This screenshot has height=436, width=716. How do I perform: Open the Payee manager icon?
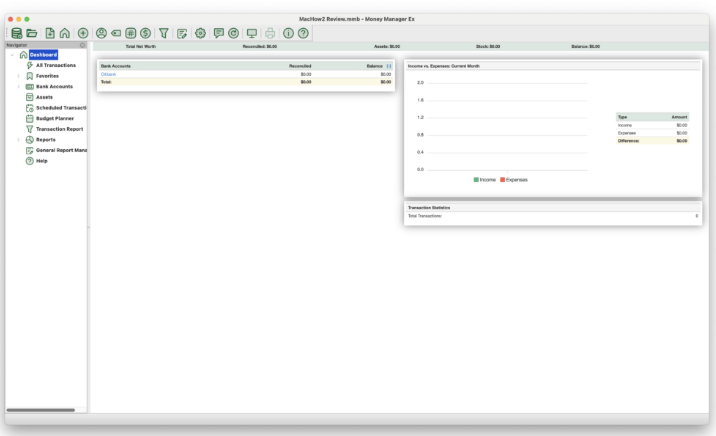pos(101,33)
